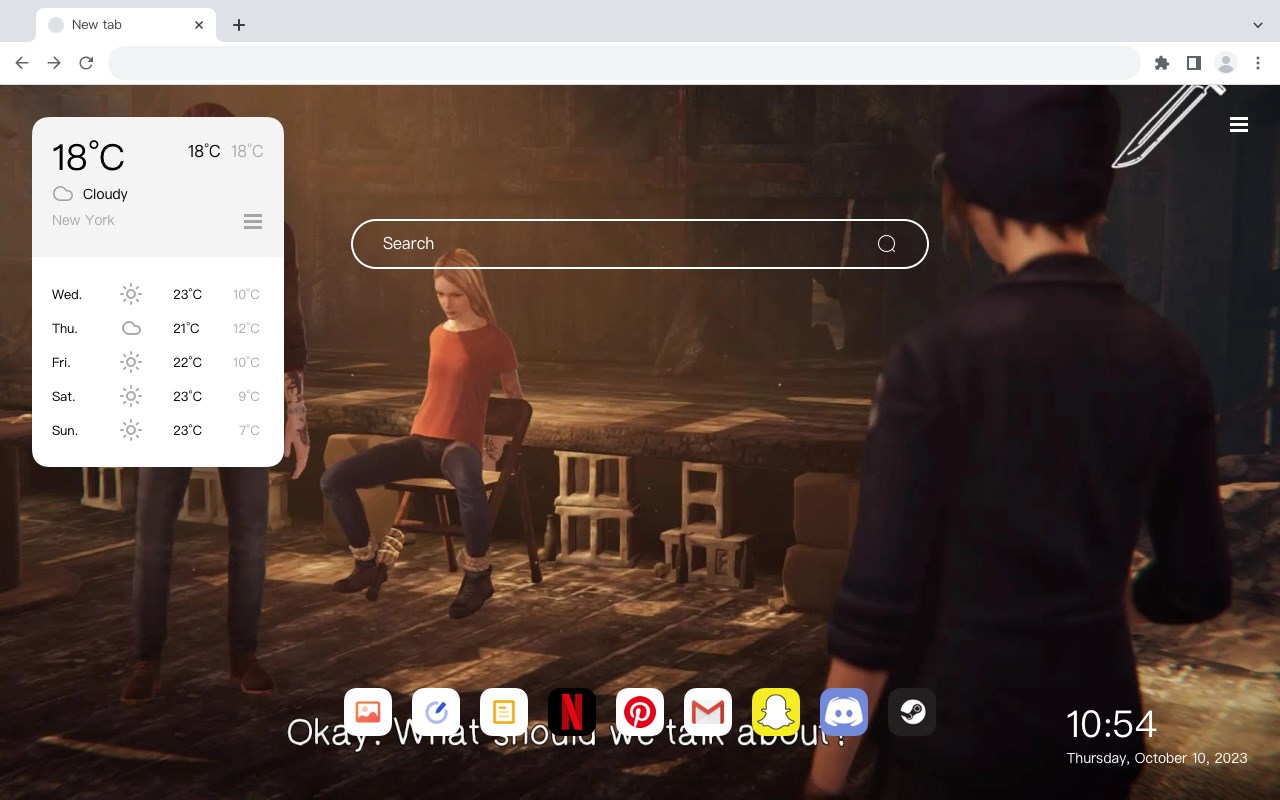Open the browser Extensions puzzle icon
Viewport: 1280px width, 800px height.
(x=1161, y=63)
